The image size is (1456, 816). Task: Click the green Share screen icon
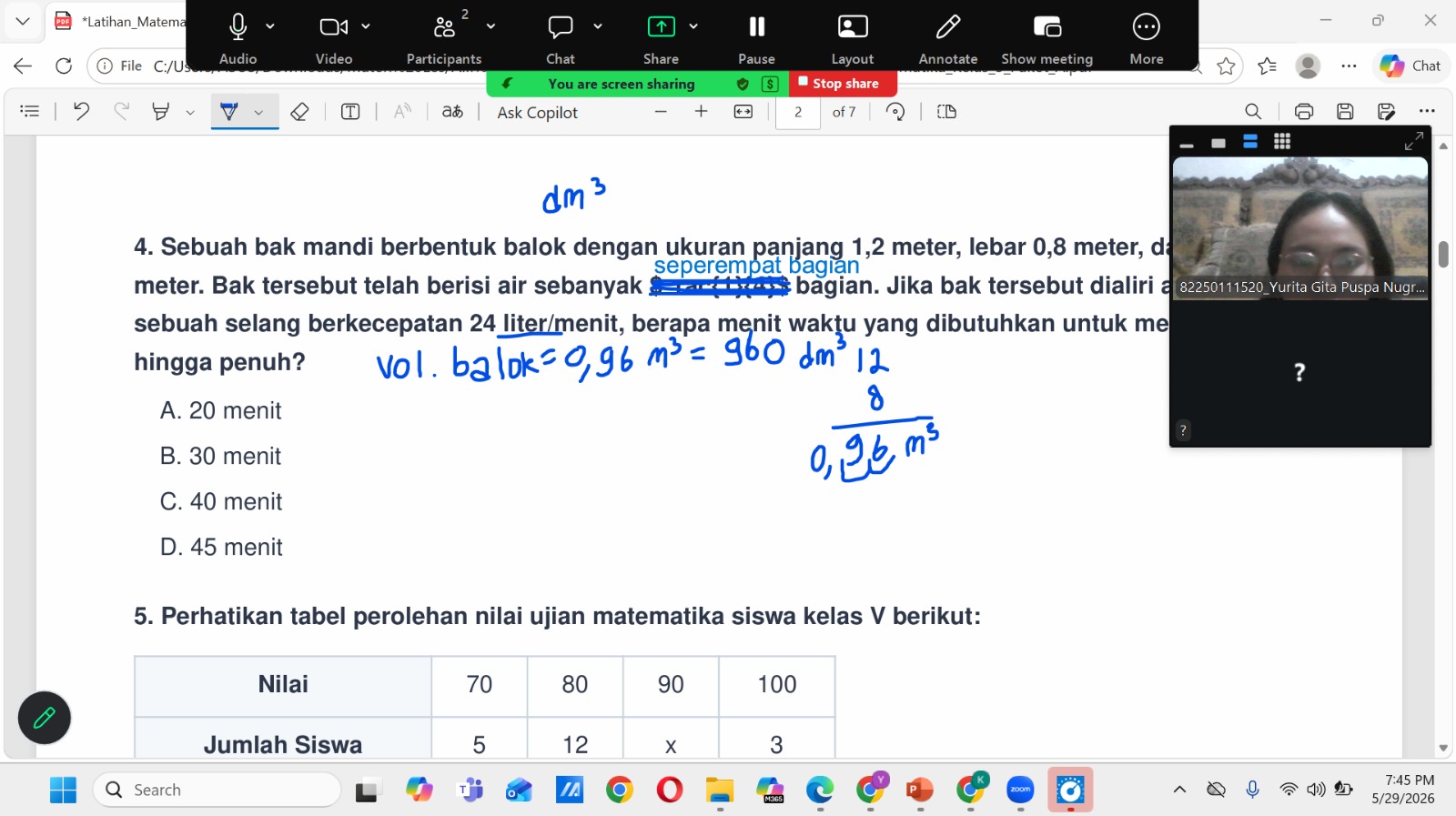point(661,27)
